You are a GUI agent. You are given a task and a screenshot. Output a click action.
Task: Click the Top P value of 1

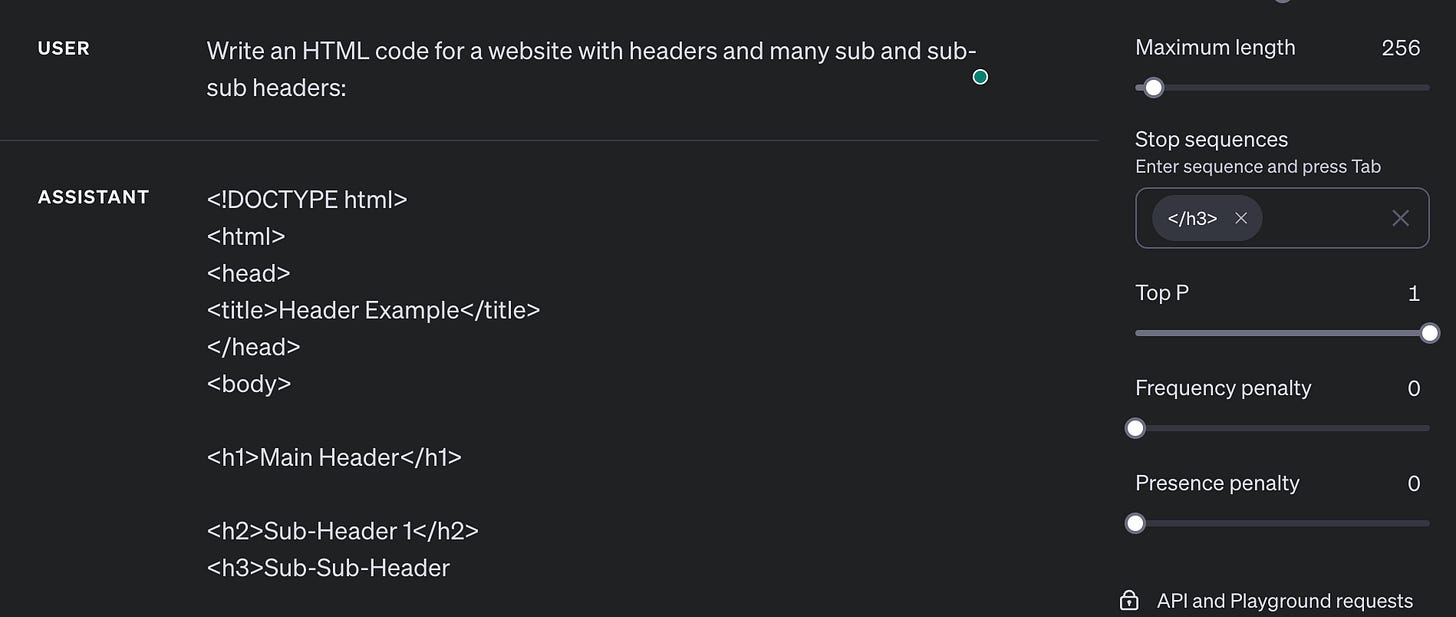[1414, 293]
